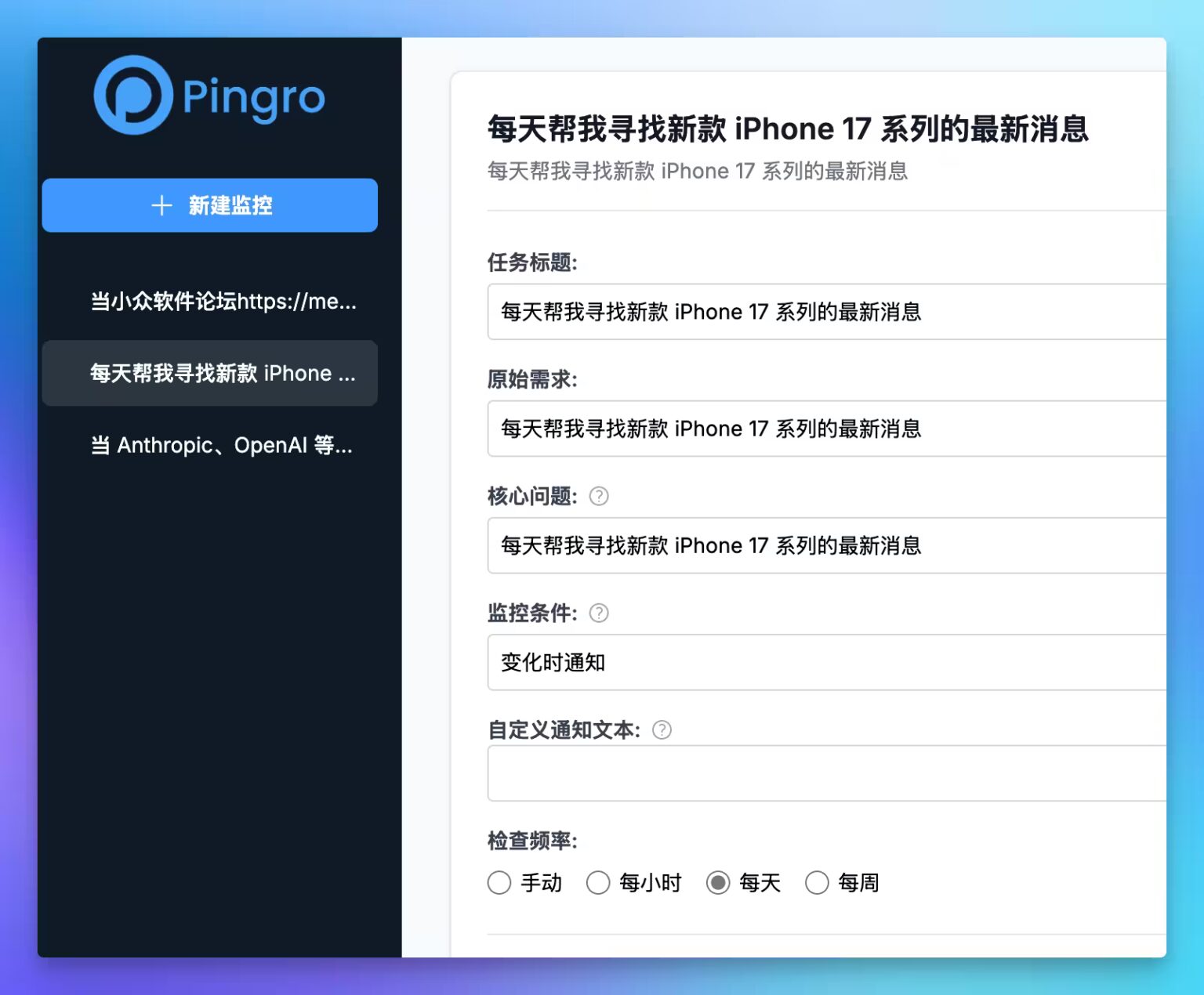Viewport: 1204px width, 995px height.
Task: Open the help tooltip next to 监控条件
Action: [598, 613]
